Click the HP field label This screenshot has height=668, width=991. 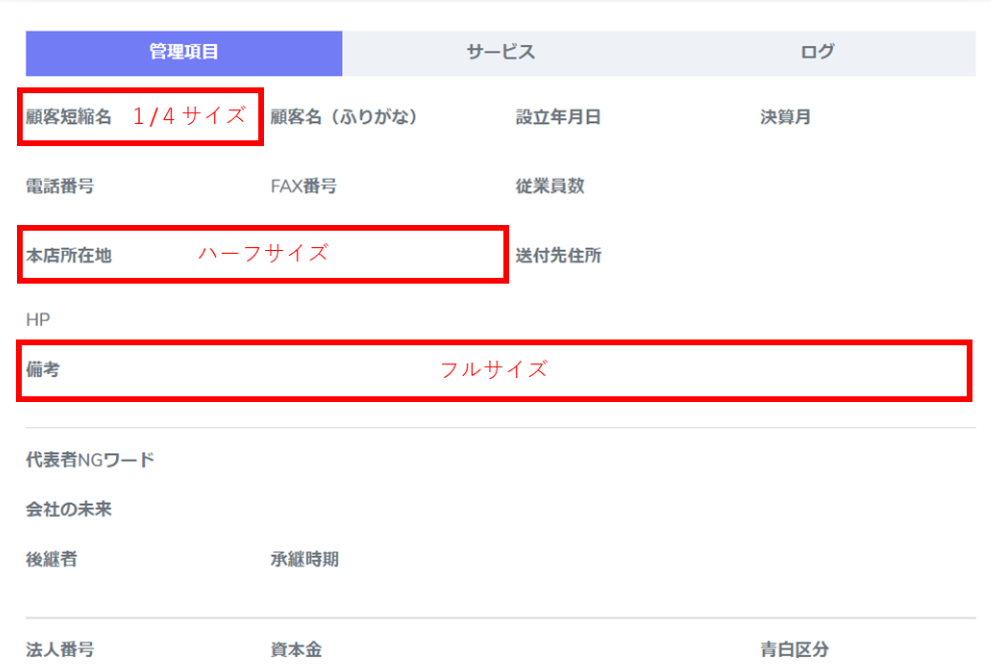tap(38, 320)
